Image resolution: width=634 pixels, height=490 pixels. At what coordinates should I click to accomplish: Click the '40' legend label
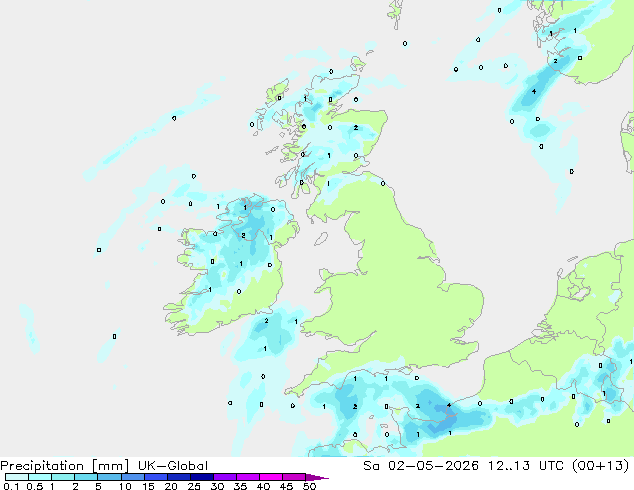[x=263, y=486]
